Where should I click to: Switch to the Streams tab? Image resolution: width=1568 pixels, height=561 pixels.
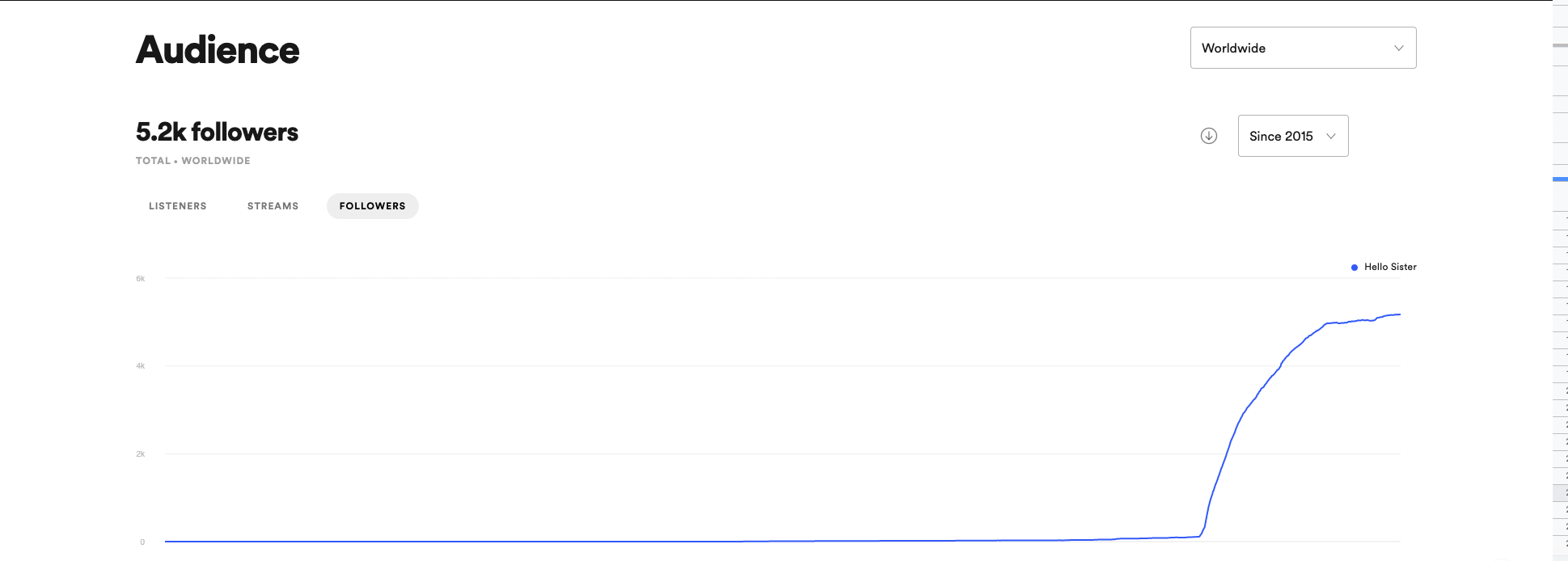[273, 206]
